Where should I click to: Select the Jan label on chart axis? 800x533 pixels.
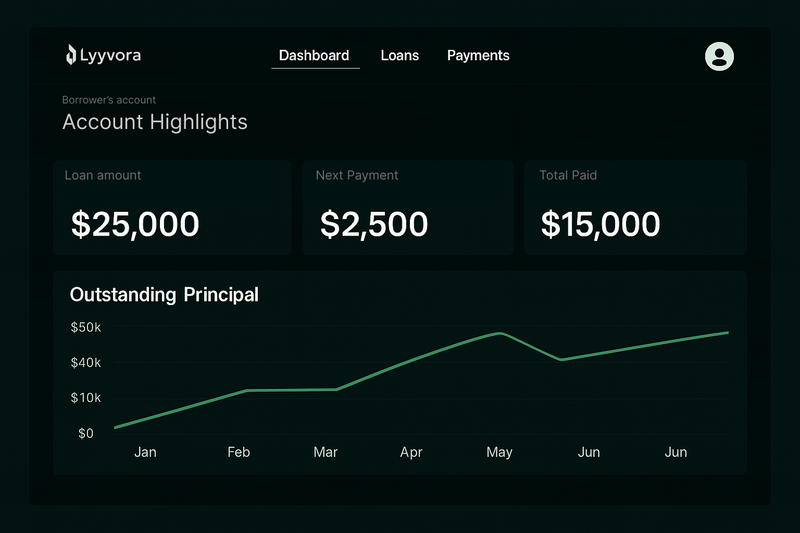point(145,452)
